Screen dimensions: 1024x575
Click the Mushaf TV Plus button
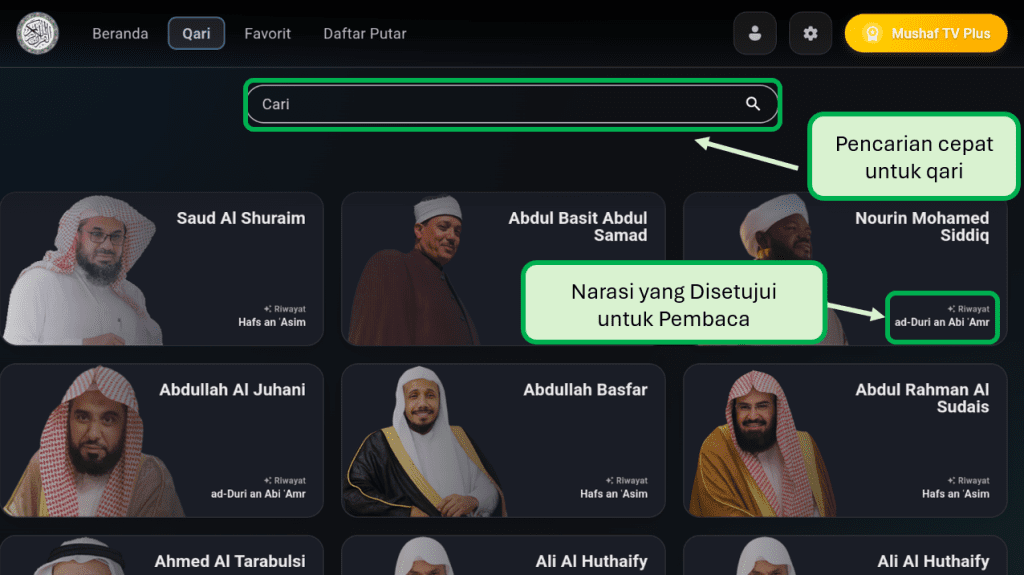coord(926,33)
